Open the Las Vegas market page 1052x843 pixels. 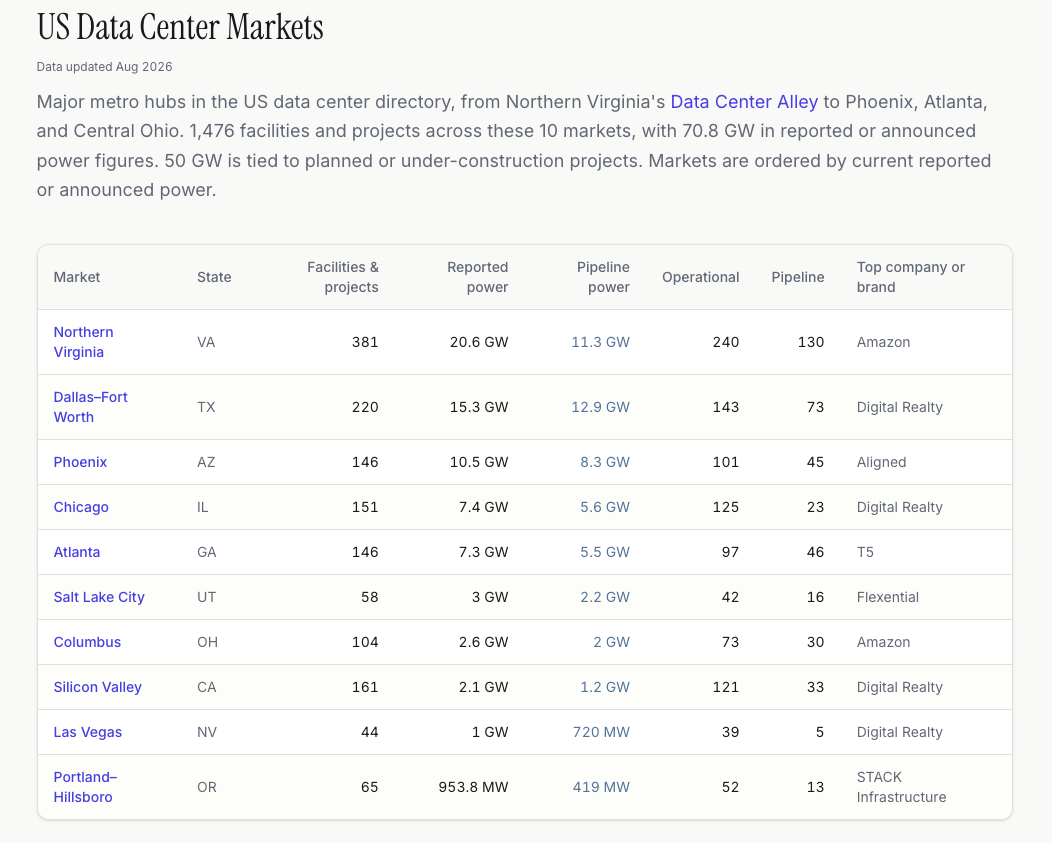88,732
